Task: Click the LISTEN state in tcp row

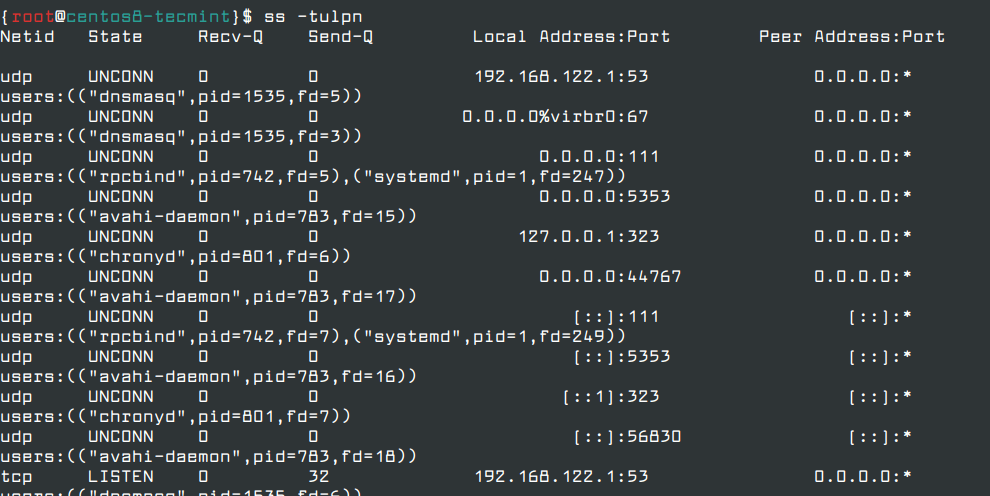Action: pos(121,477)
